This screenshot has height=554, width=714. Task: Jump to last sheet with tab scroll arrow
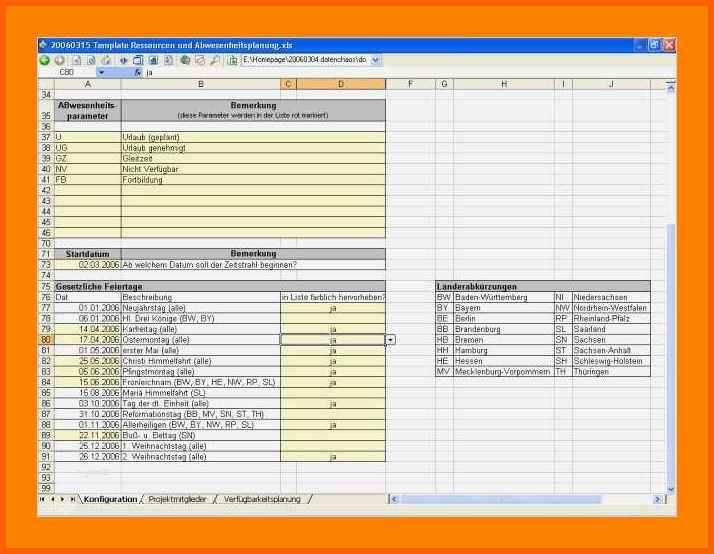tap(72, 499)
